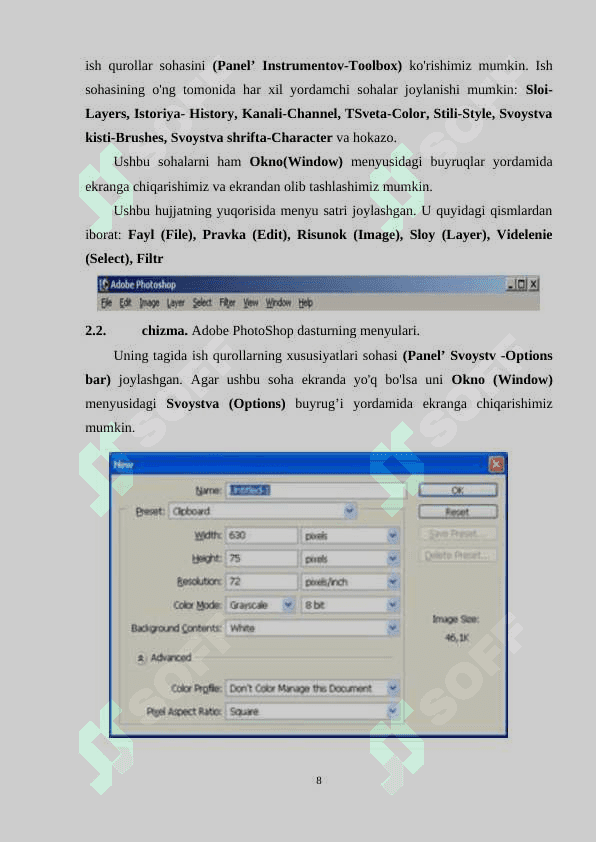596x842 pixels.
Task: Click the Image Size value 46,1K
Action: (x=457, y=638)
